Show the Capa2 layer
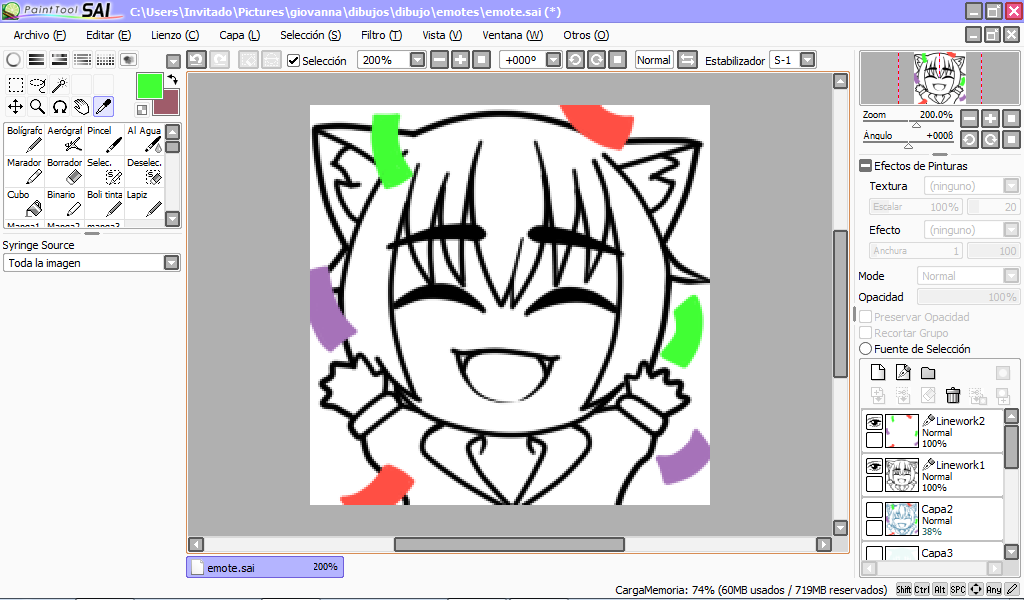The width and height of the screenshot is (1024, 600). (x=874, y=510)
